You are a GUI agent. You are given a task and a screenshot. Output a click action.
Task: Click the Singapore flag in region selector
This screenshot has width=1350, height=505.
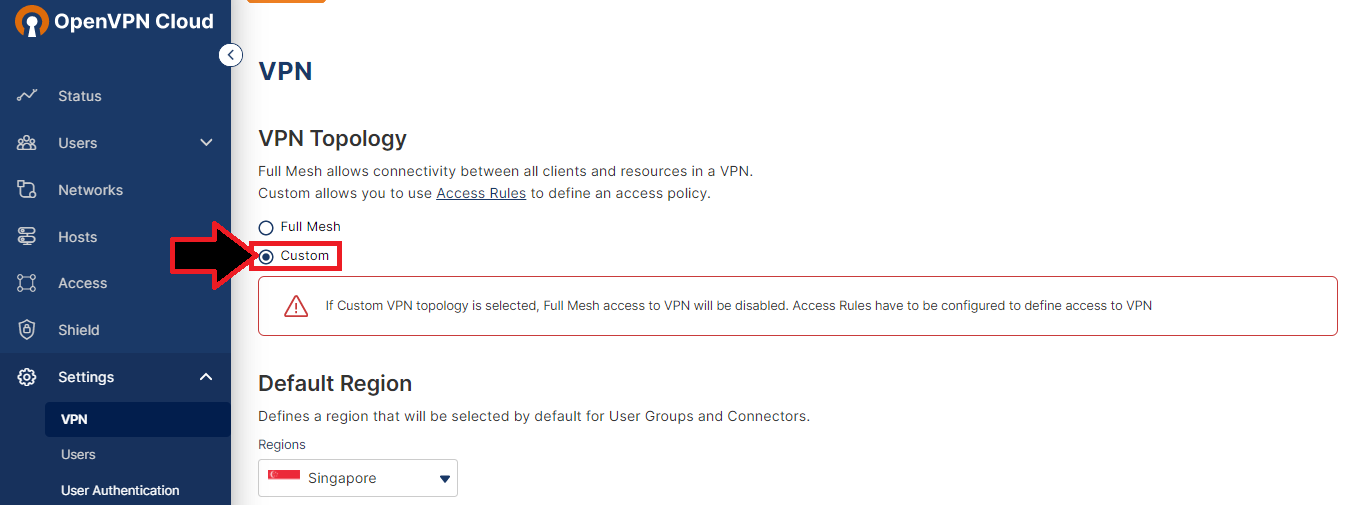pyautogui.click(x=284, y=478)
